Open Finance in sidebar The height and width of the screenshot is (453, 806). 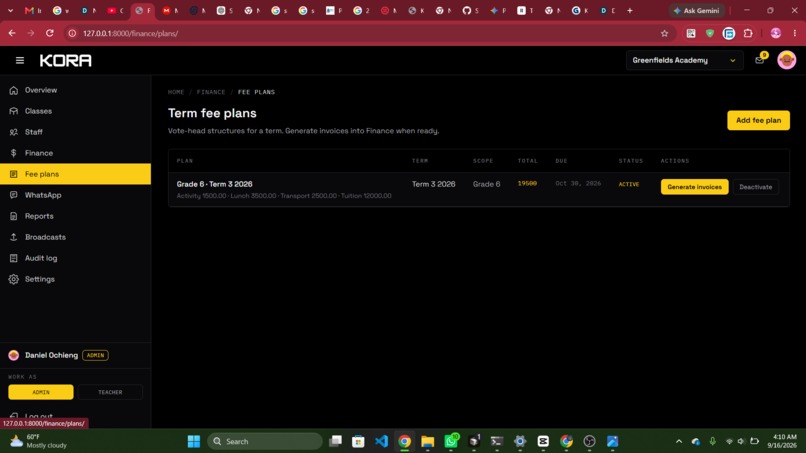click(x=76, y=153)
